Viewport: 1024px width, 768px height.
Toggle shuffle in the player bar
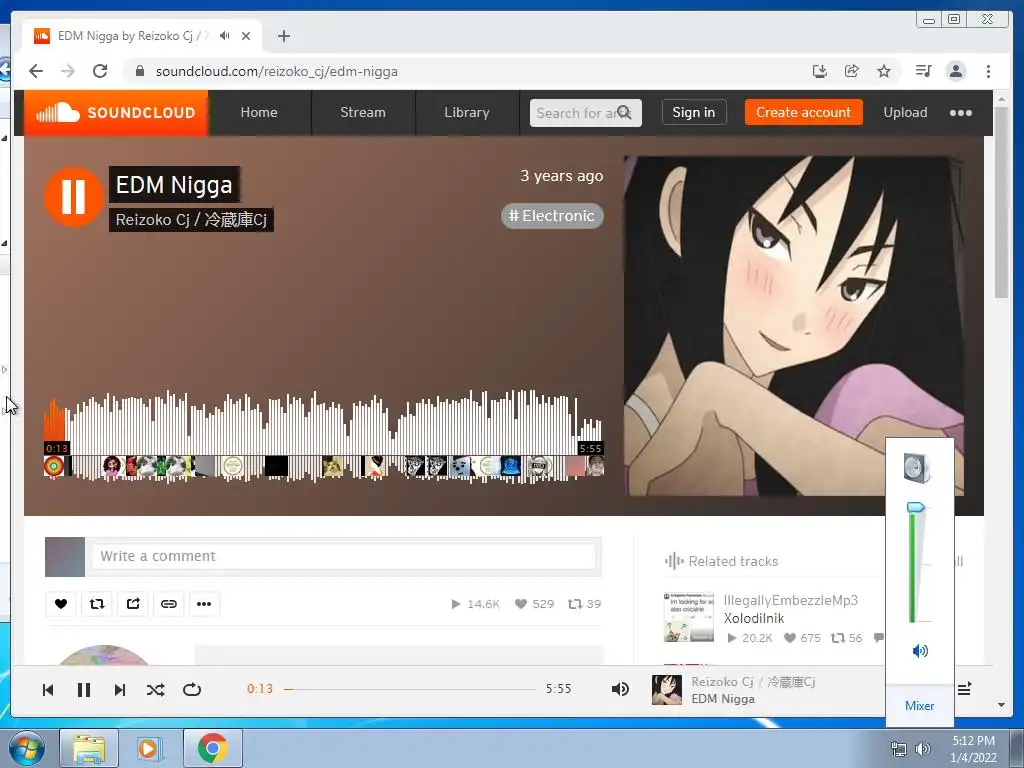click(155, 690)
